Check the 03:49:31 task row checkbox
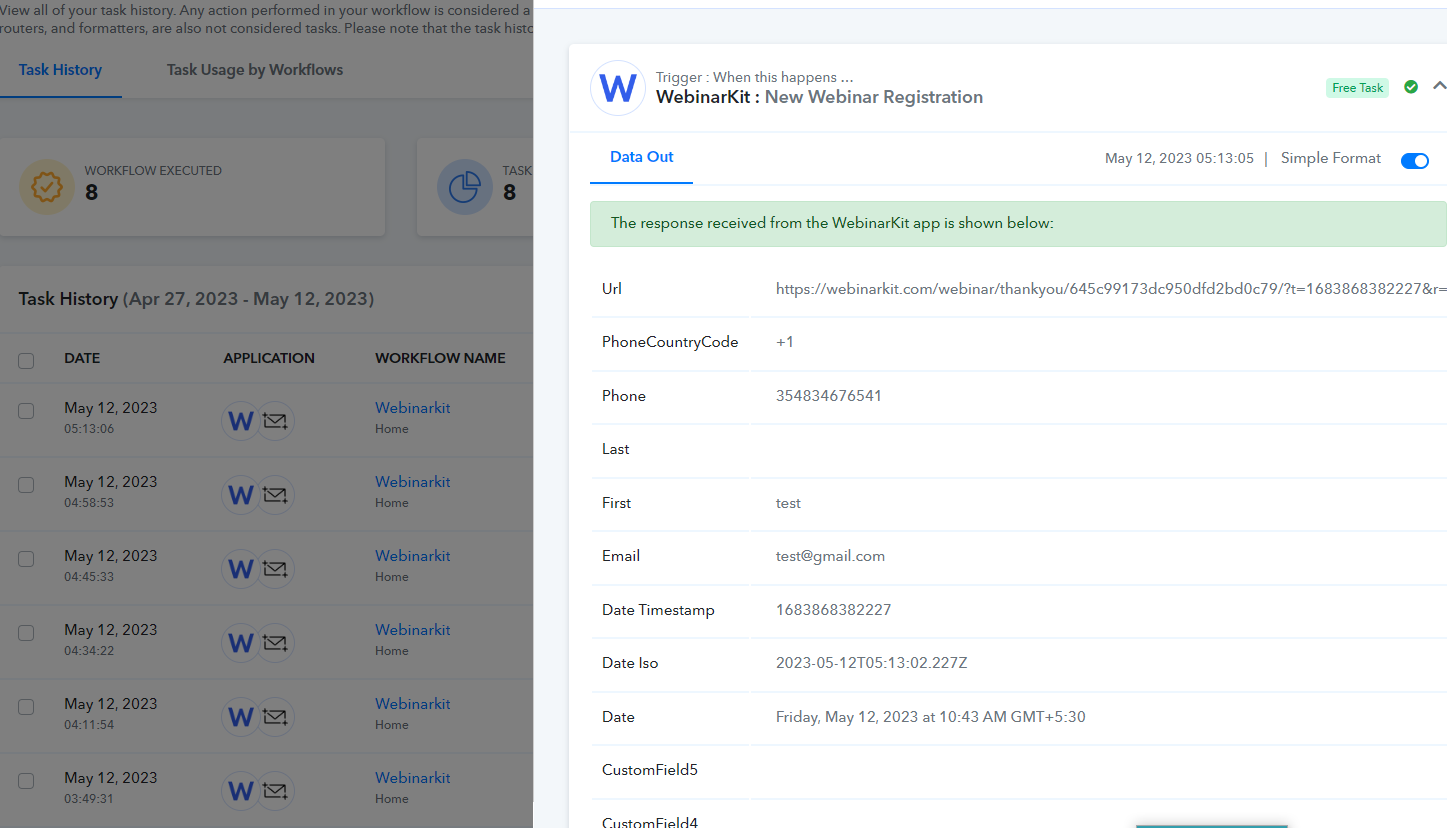Viewport: 1447px width, 828px height. point(26,781)
